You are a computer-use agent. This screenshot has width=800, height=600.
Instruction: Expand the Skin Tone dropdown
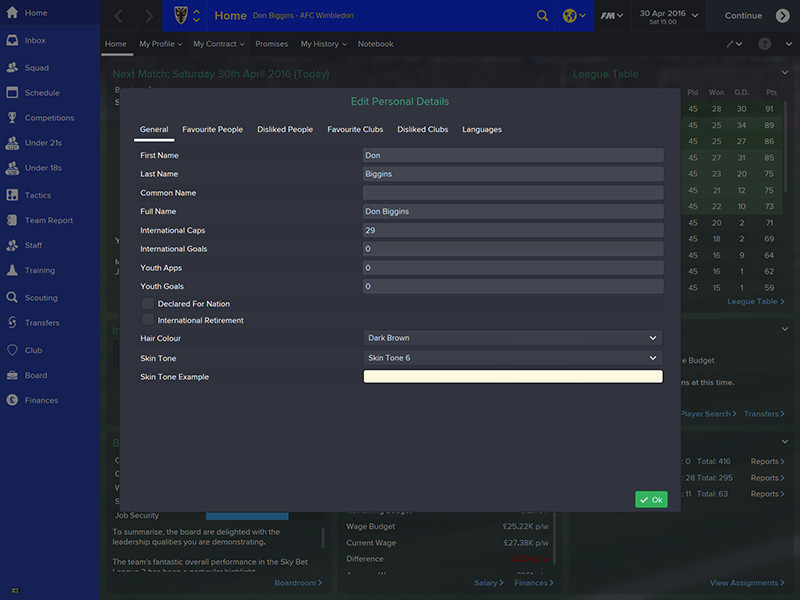click(x=513, y=358)
